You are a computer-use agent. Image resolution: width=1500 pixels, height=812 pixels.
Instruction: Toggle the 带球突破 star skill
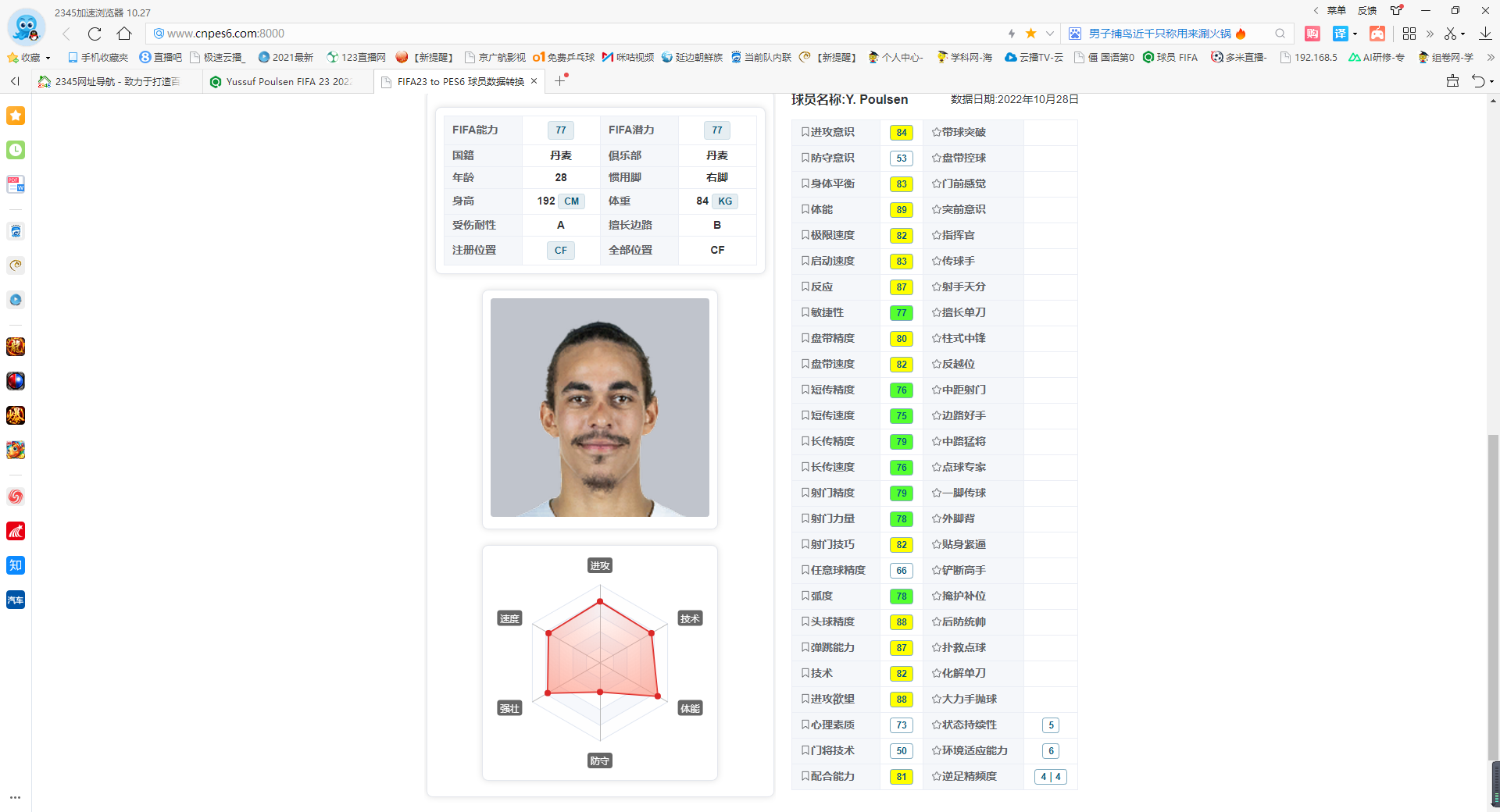point(959,133)
